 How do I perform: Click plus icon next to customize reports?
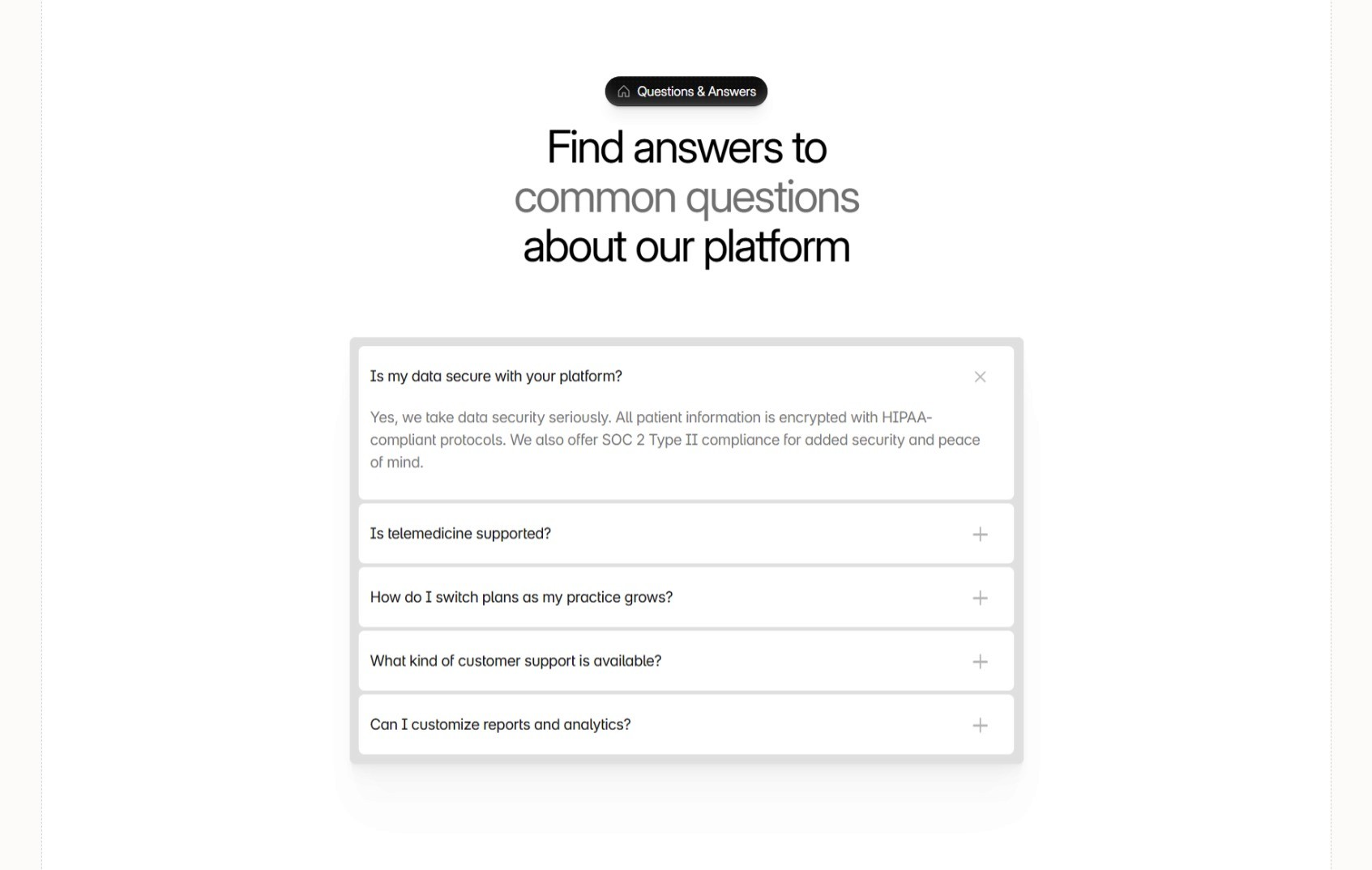click(x=980, y=725)
